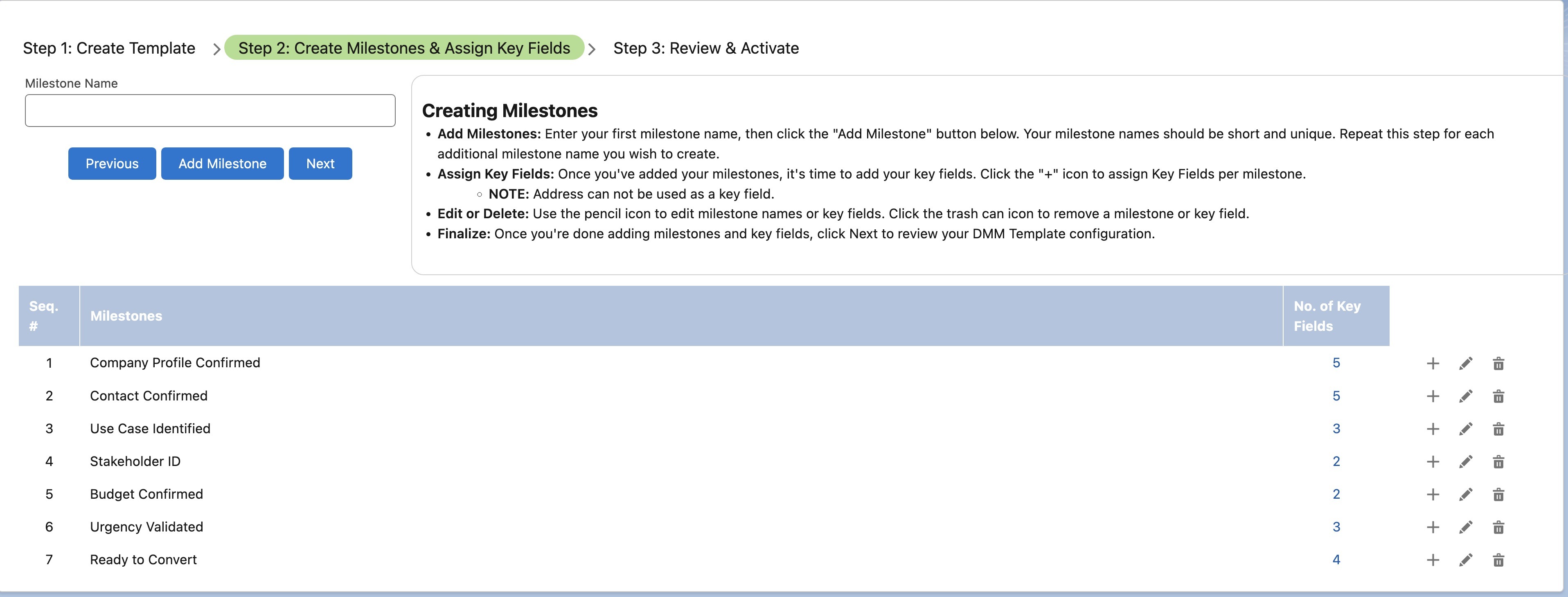
Task: Add key fields to Budget Confirmed
Action: pos(1433,495)
